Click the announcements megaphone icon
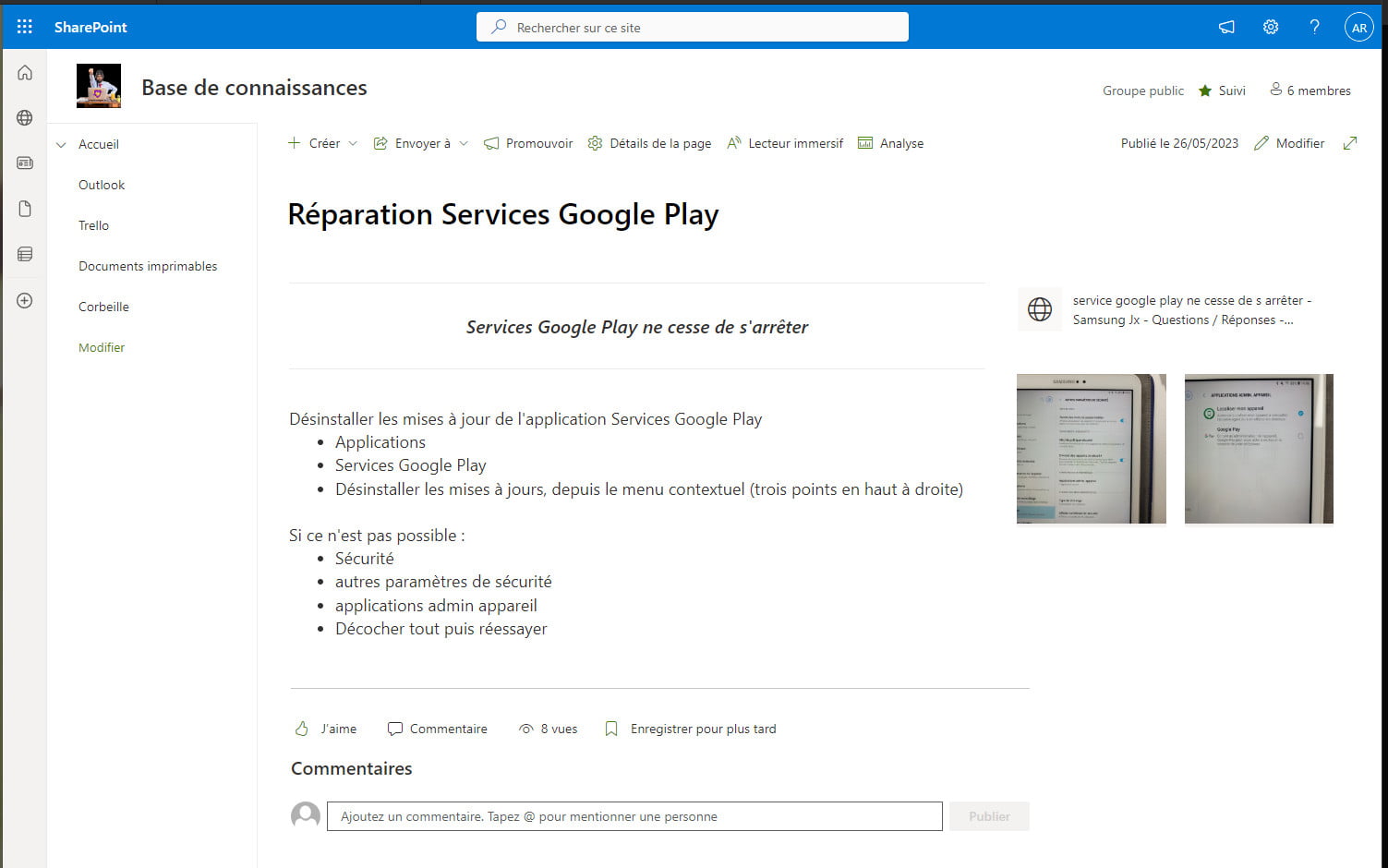This screenshot has width=1388, height=868. 1225,27
